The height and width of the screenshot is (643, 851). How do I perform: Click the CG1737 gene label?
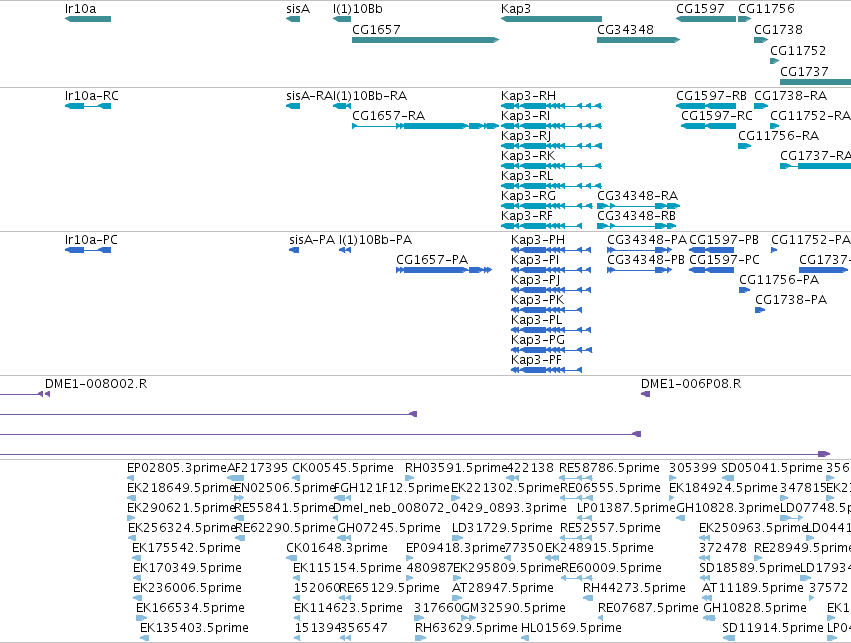pos(804,71)
